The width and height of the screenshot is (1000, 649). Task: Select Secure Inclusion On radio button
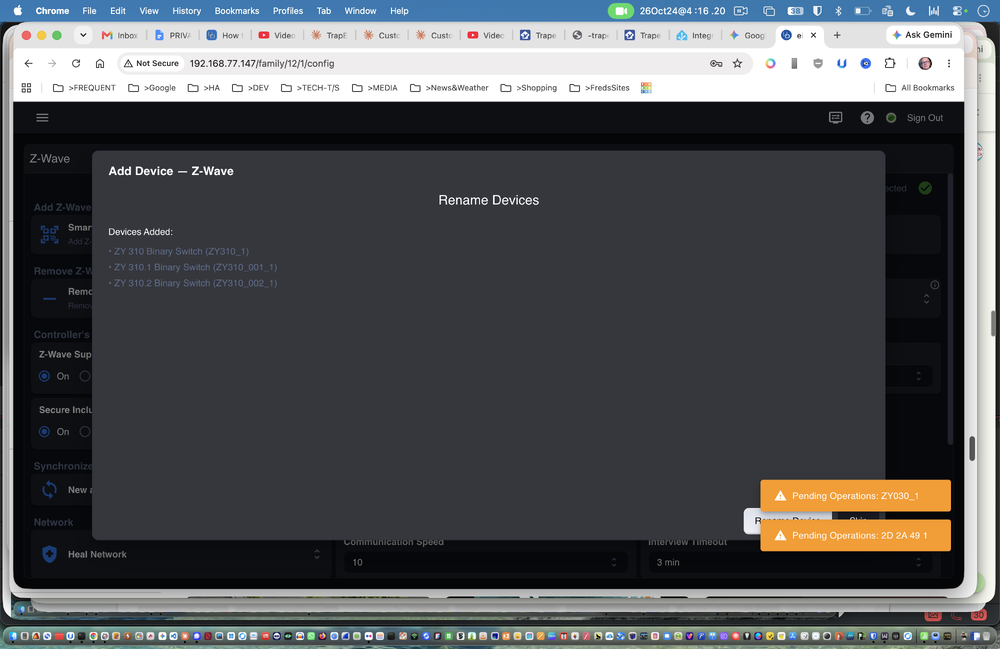[44, 432]
